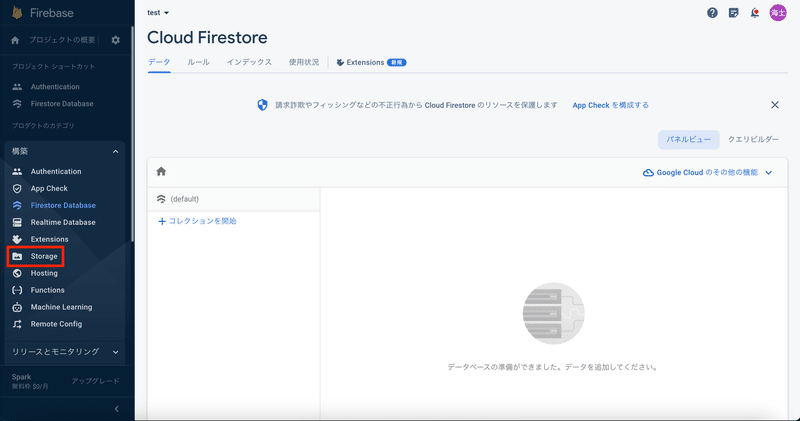800x421 pixels.
Task: Click コレクションを開始 link
Action: coord(203,221)
